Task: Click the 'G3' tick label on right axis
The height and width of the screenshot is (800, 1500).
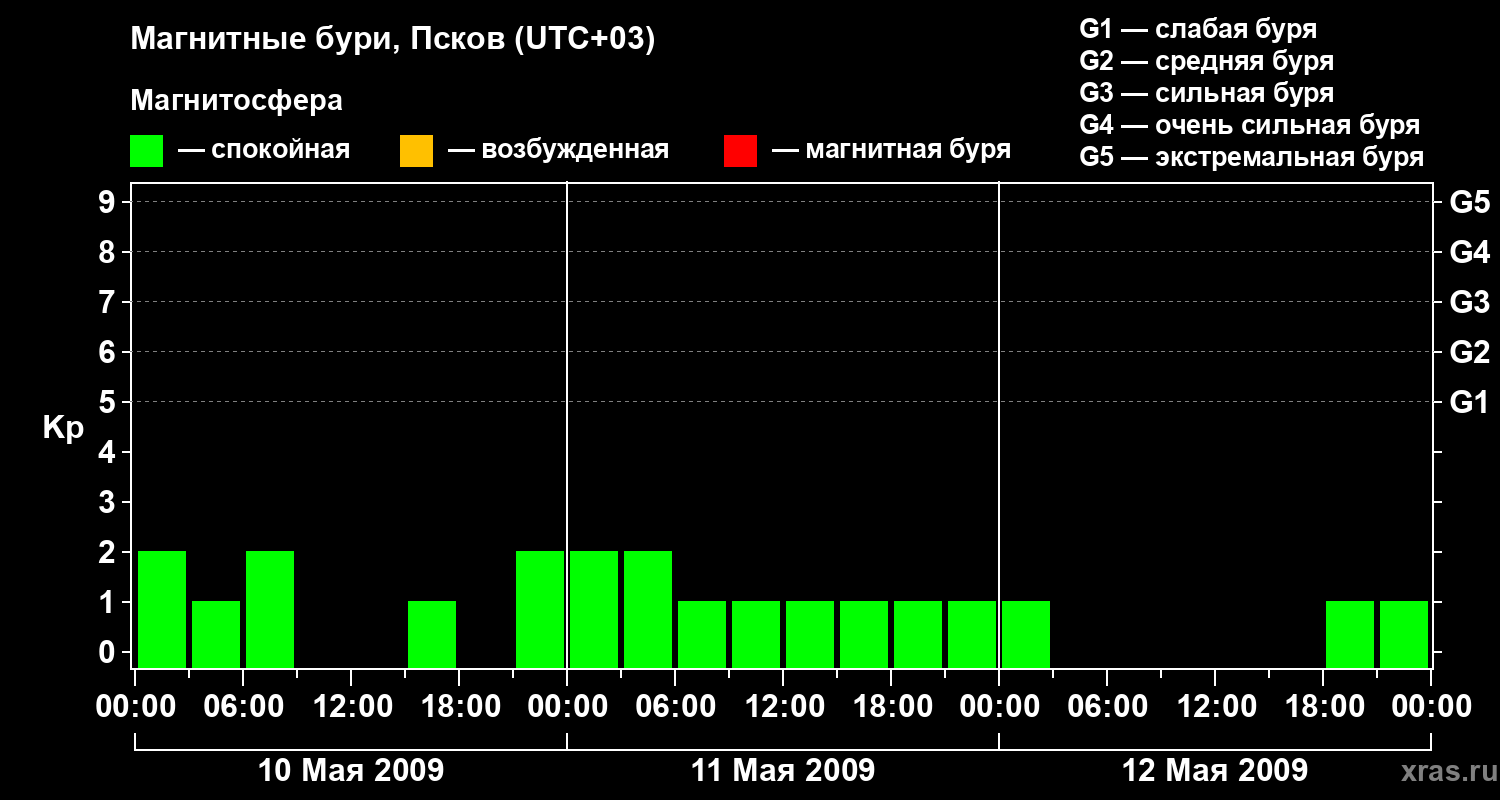Action: click(x=1469, y=303)
